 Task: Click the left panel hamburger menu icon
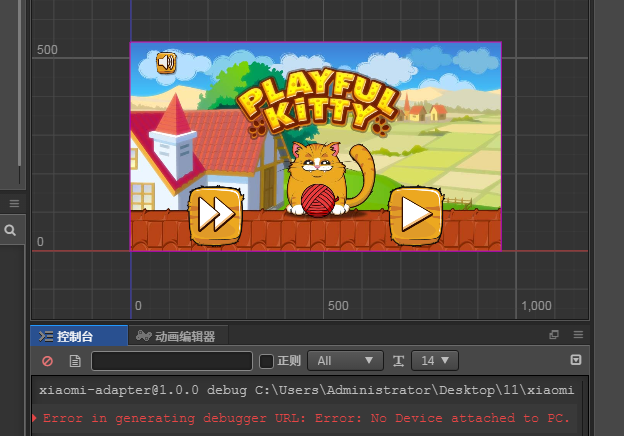click(x=14, y=203)
